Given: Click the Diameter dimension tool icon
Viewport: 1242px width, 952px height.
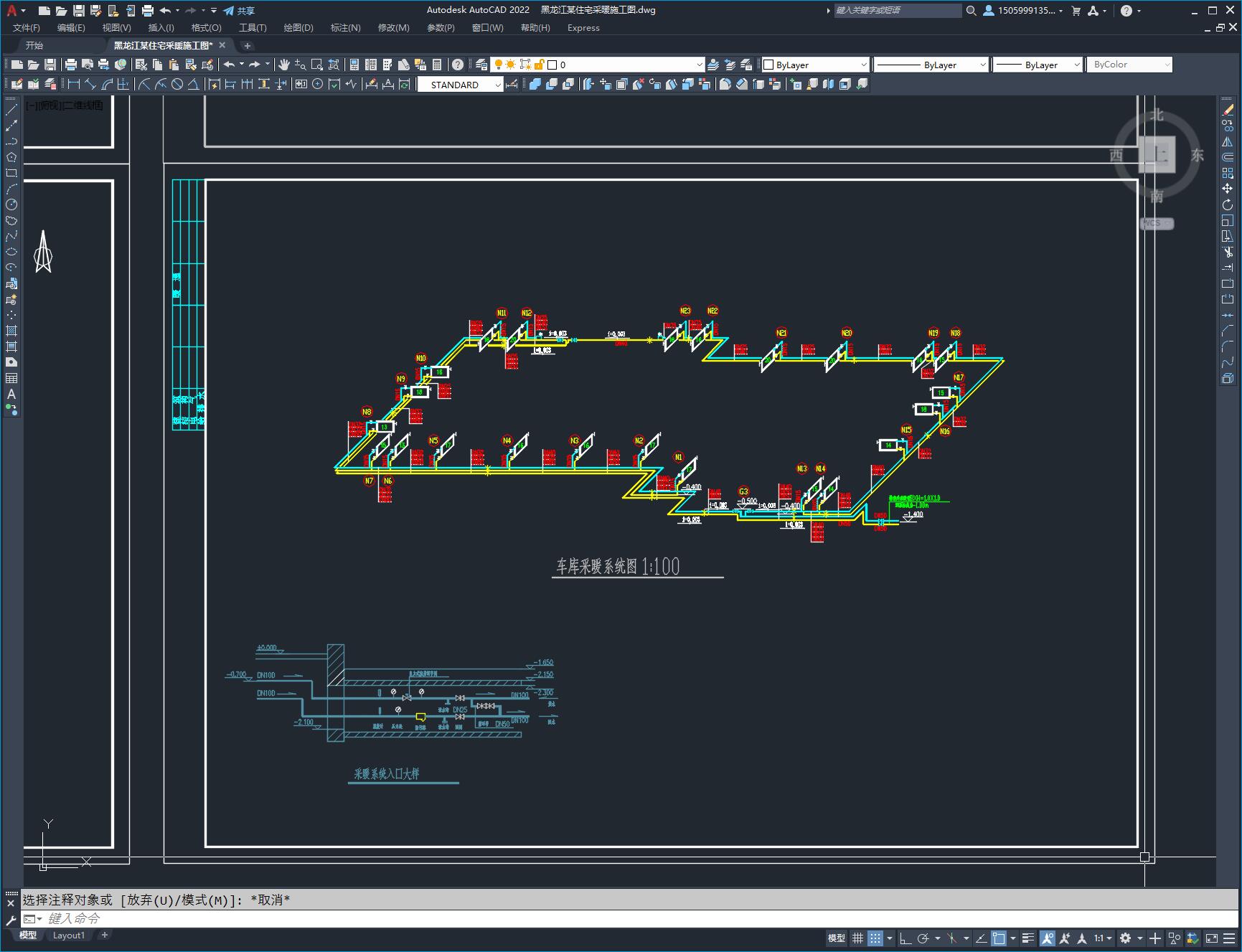Looking at the screenshot, I should [x=177, y=84].
